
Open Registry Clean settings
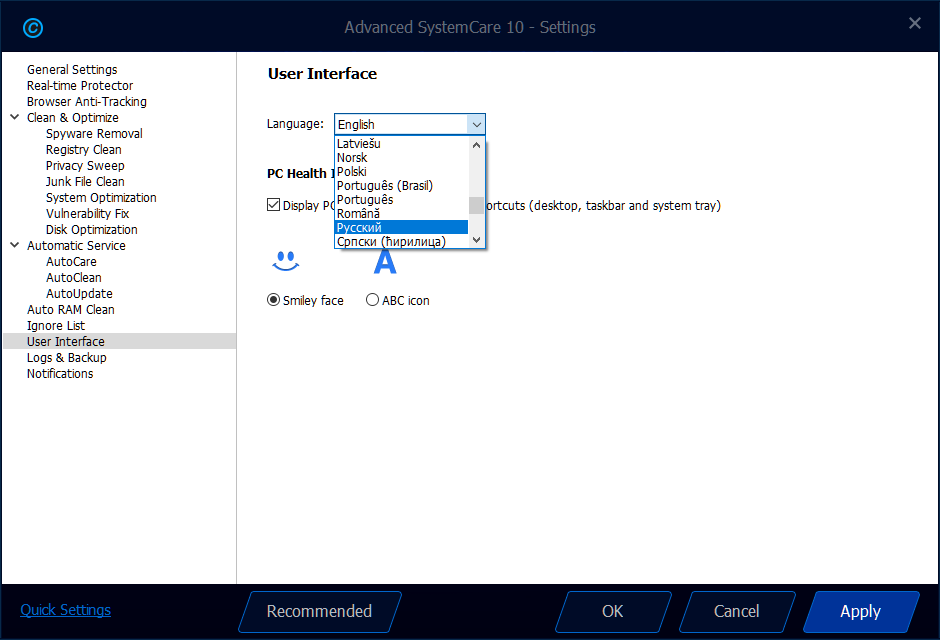click(x=84, y=150)
